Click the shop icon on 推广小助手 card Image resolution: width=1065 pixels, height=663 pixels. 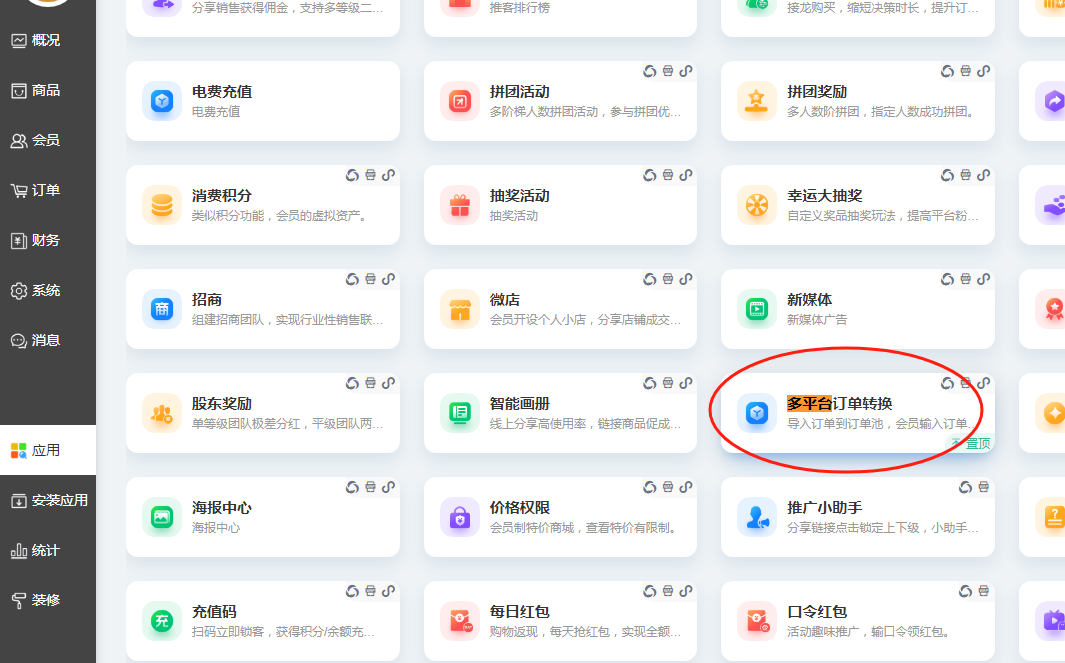983,486
